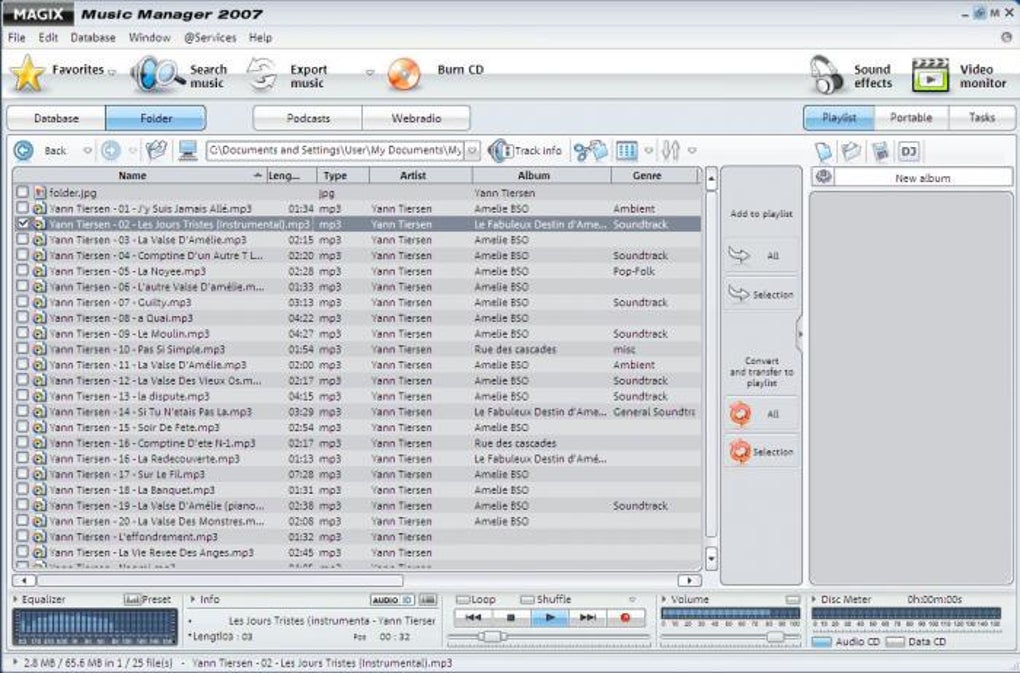Click the forward navigation arrow icon
Viewport: 1020px width, 673px height.
(111, 150)
